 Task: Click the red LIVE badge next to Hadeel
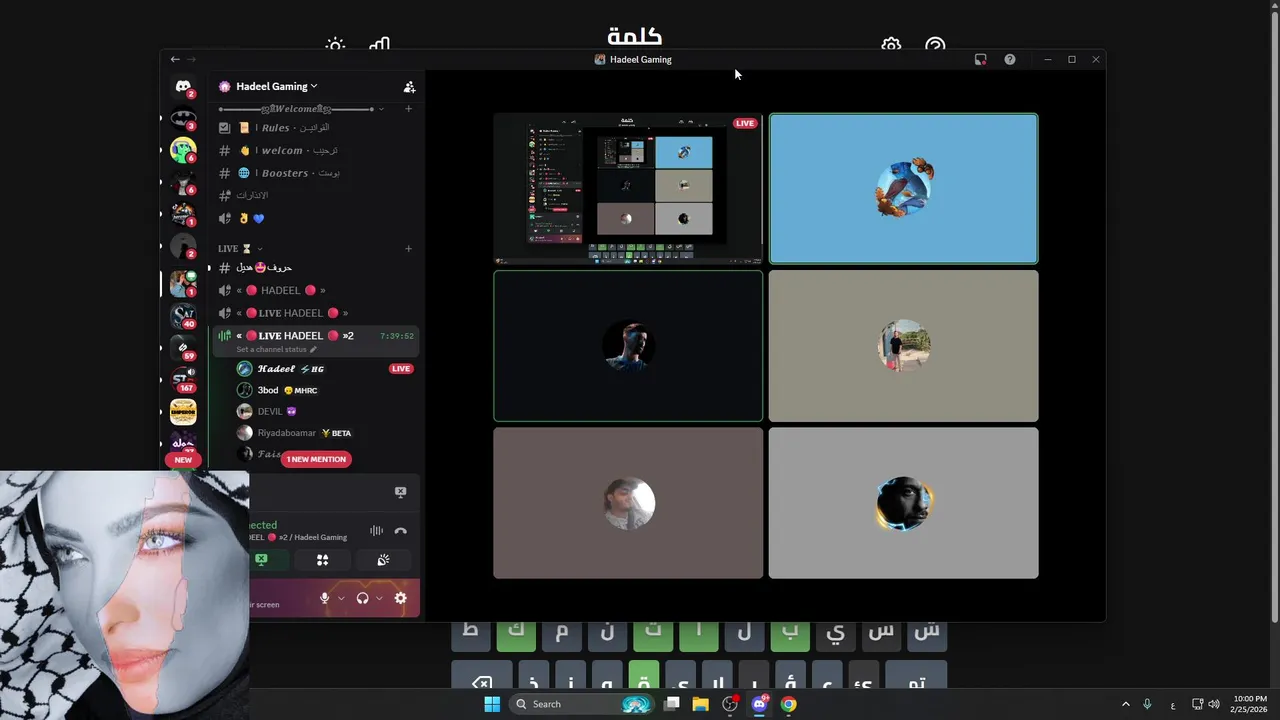coord(401,369)
